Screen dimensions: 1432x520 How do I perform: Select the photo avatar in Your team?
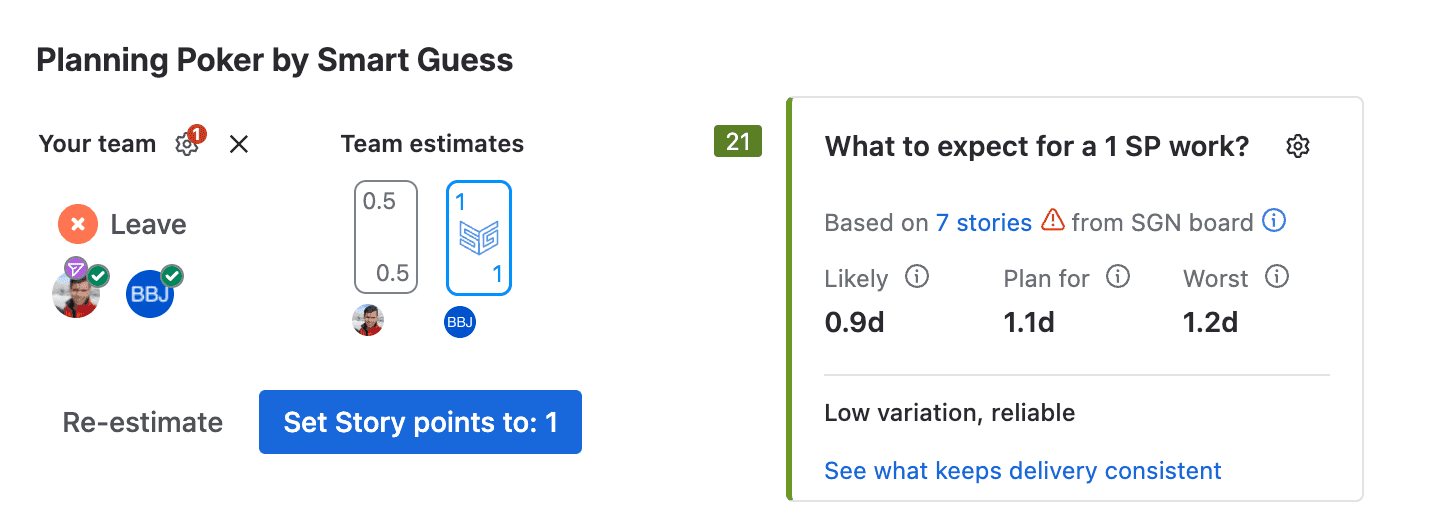pos(76,294)
